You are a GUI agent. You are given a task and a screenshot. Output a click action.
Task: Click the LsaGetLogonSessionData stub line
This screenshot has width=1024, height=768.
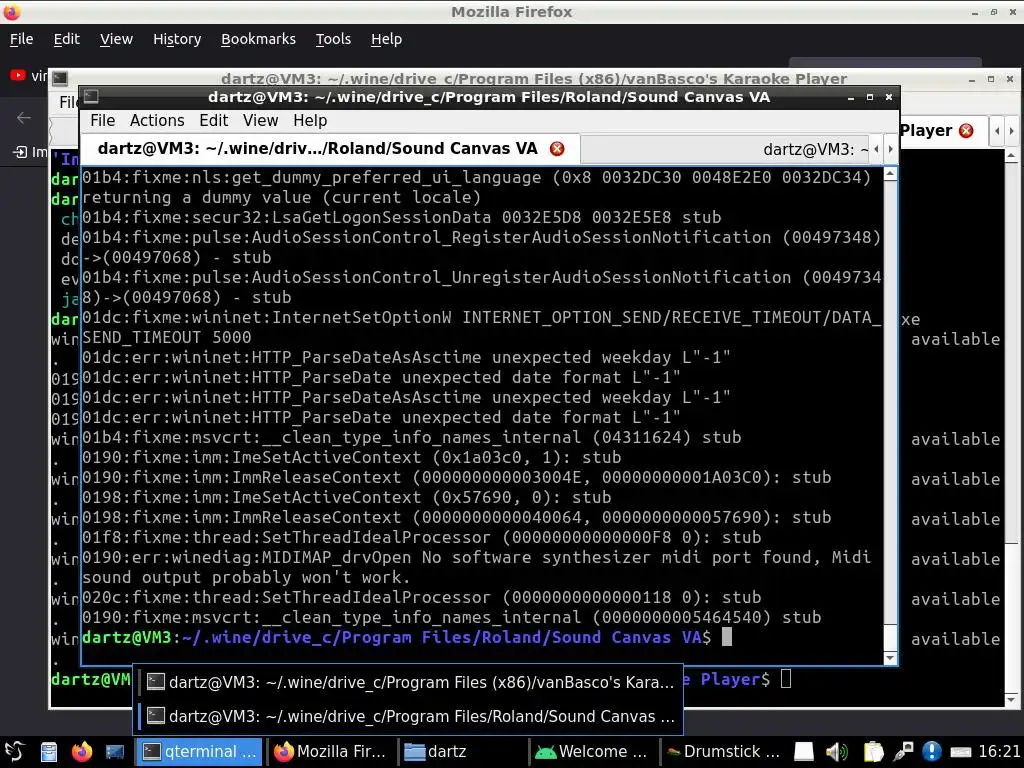tap(402, 217)
